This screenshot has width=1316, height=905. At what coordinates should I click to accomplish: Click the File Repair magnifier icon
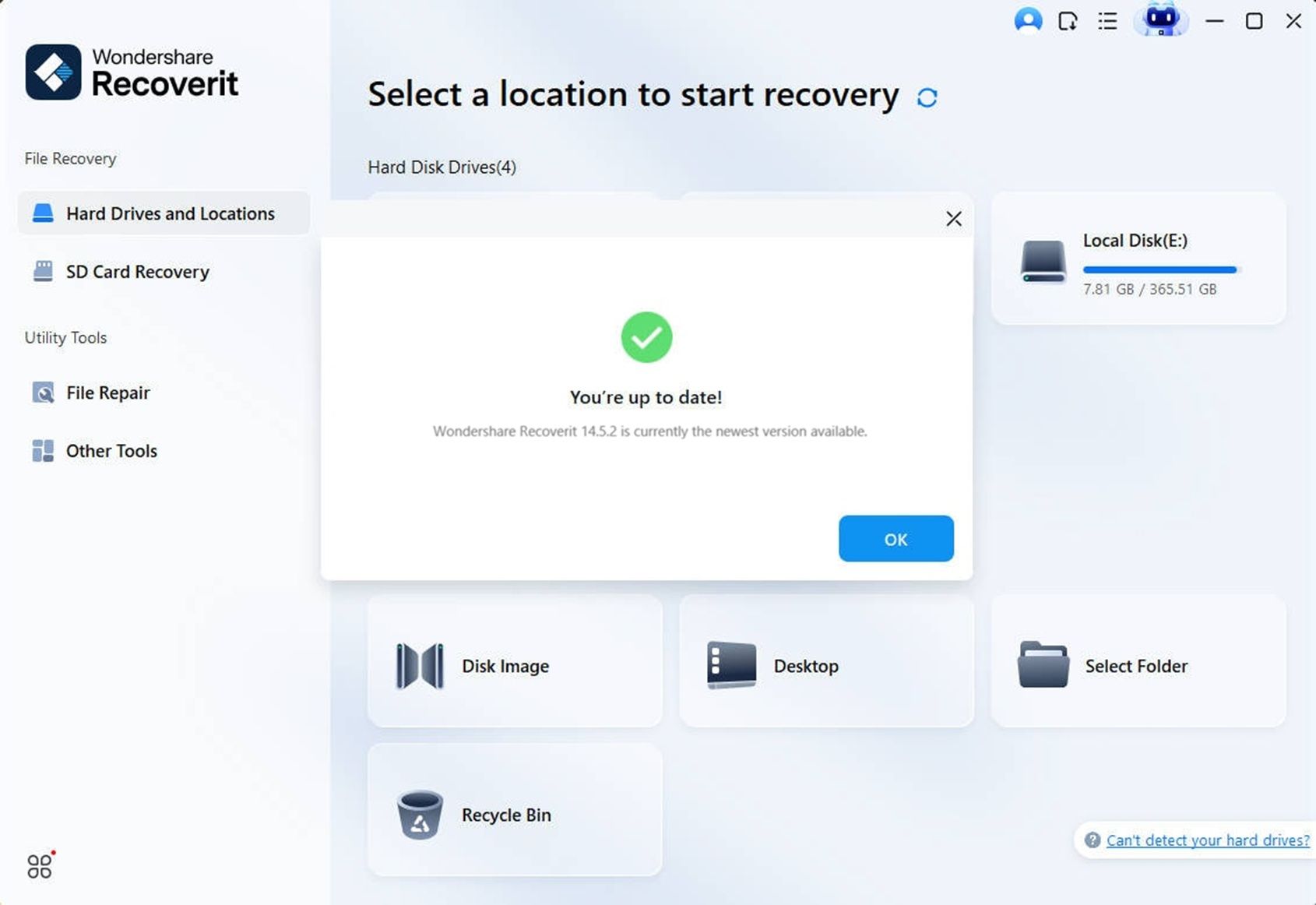(x=43, y=393)
